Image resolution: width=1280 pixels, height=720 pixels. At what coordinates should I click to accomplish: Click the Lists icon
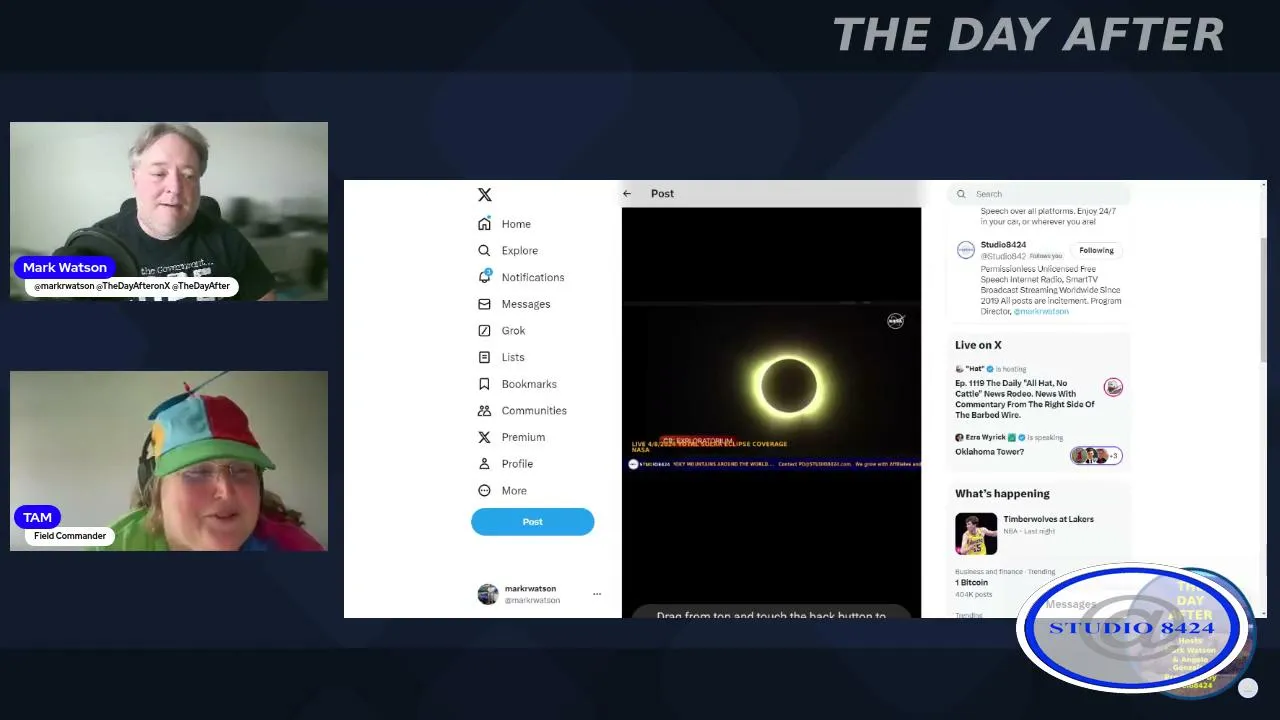click(x=484, y=357)
